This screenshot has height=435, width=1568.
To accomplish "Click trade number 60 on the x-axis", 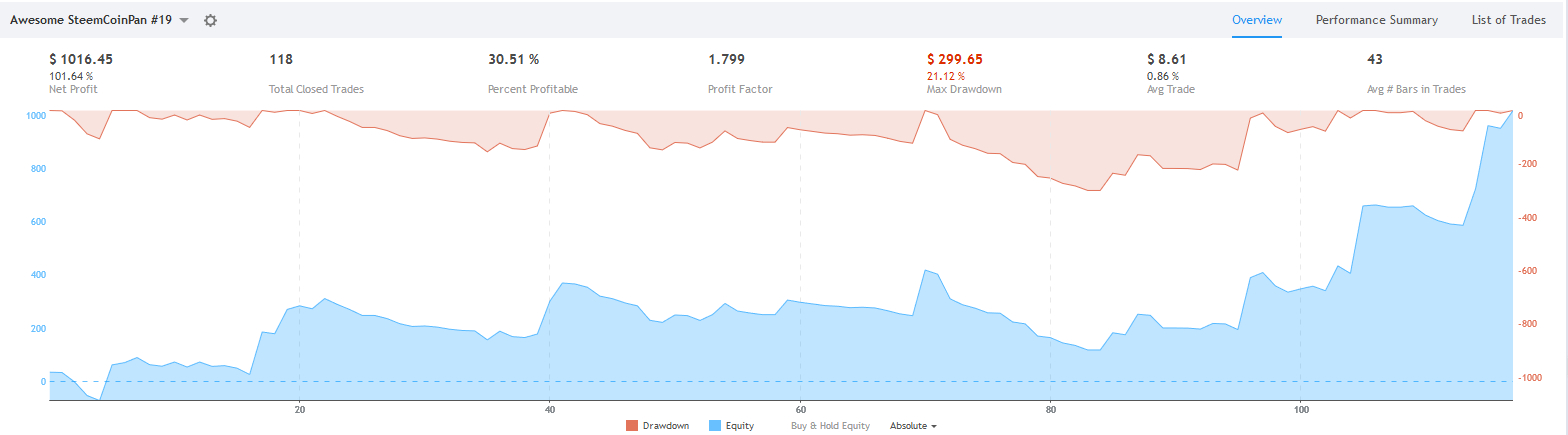I will 799,410.
